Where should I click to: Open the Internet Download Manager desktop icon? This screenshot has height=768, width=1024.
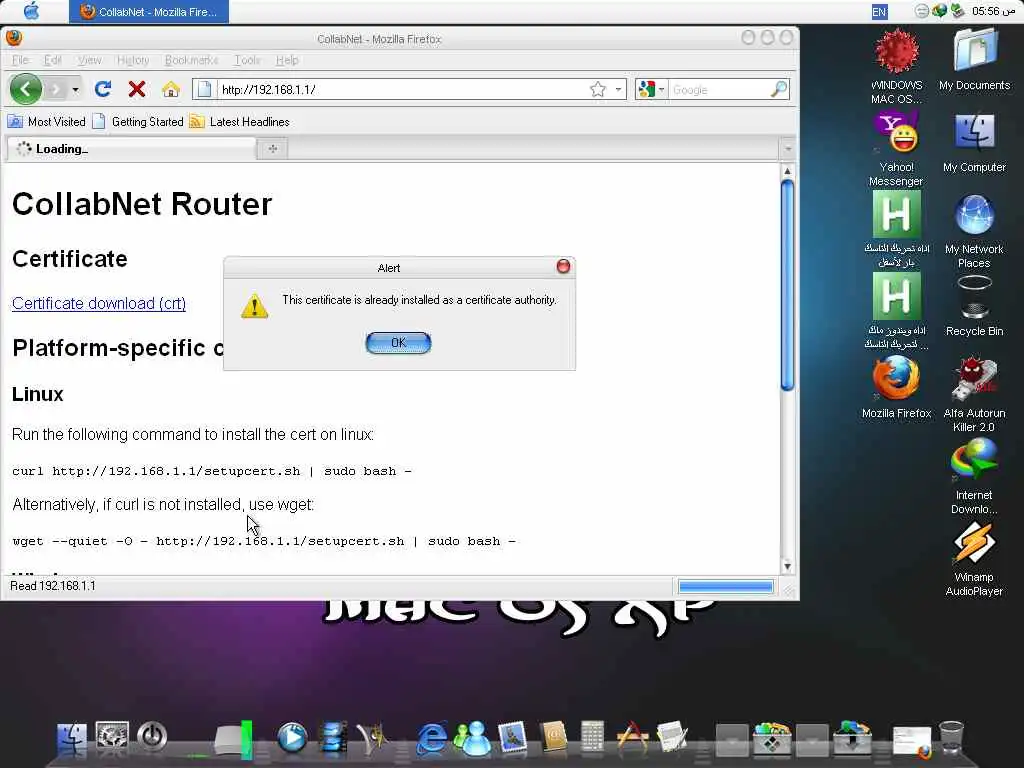pyautogui.click(x=974, y=477)
